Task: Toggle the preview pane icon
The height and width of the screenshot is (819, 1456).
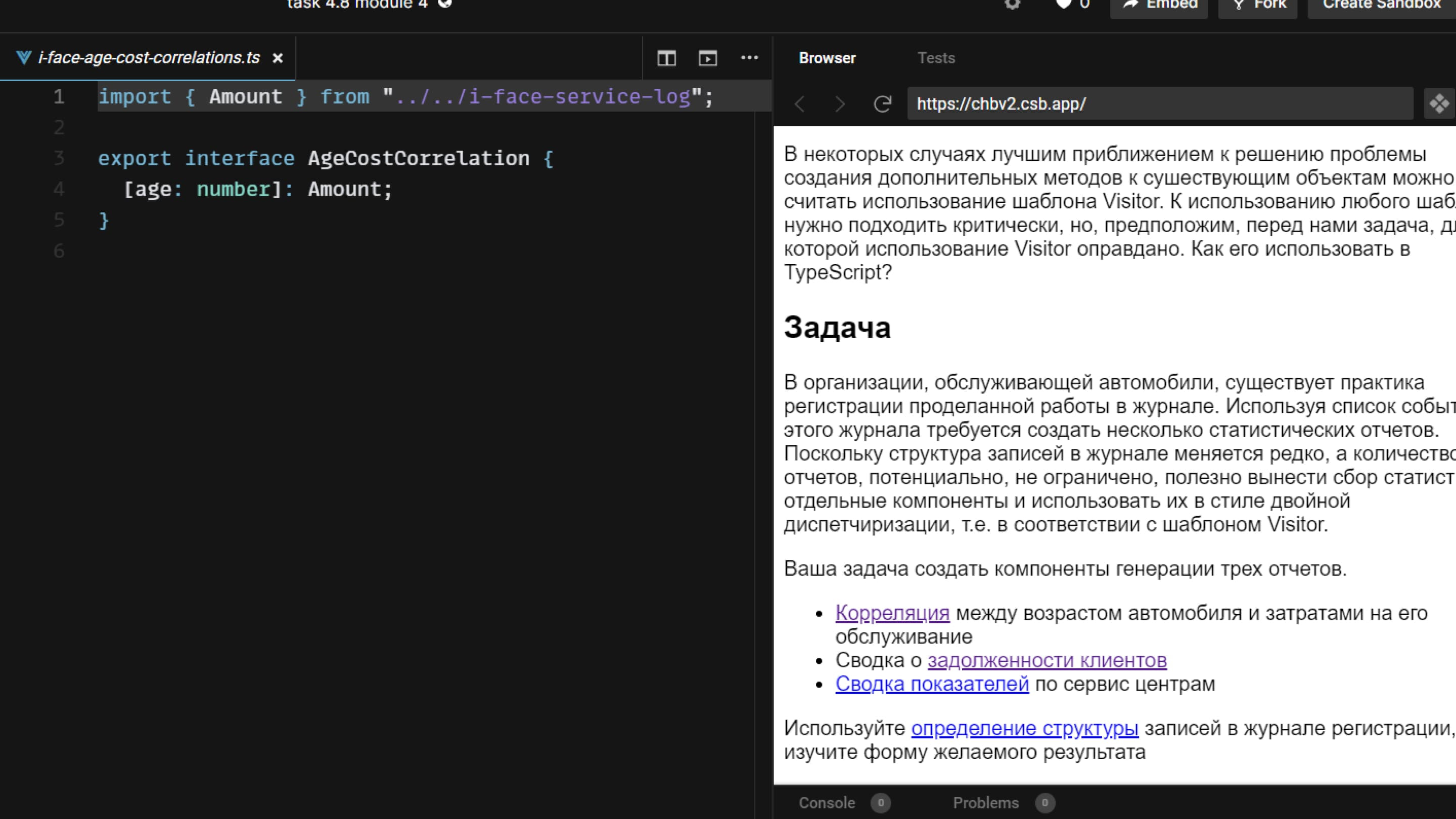Action: click(x=708, y=58)
